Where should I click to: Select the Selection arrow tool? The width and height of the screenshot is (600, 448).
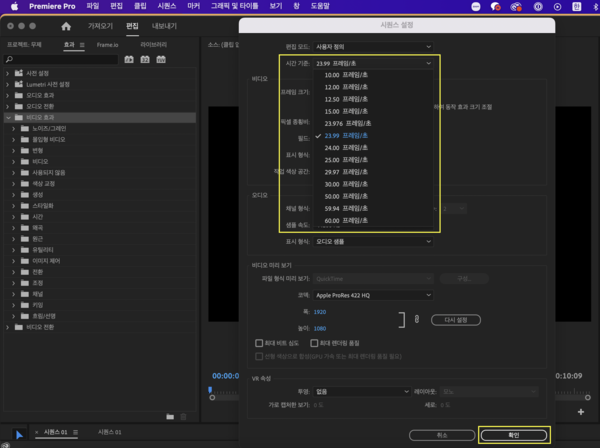click(19, 435)
